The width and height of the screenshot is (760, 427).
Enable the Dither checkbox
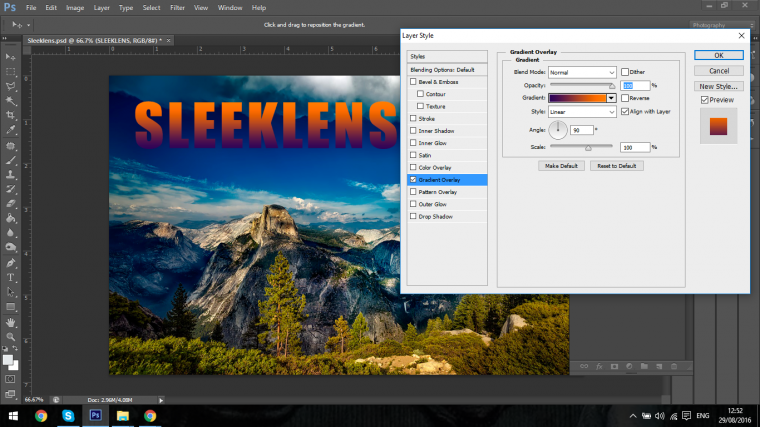(x=625, y=72)
